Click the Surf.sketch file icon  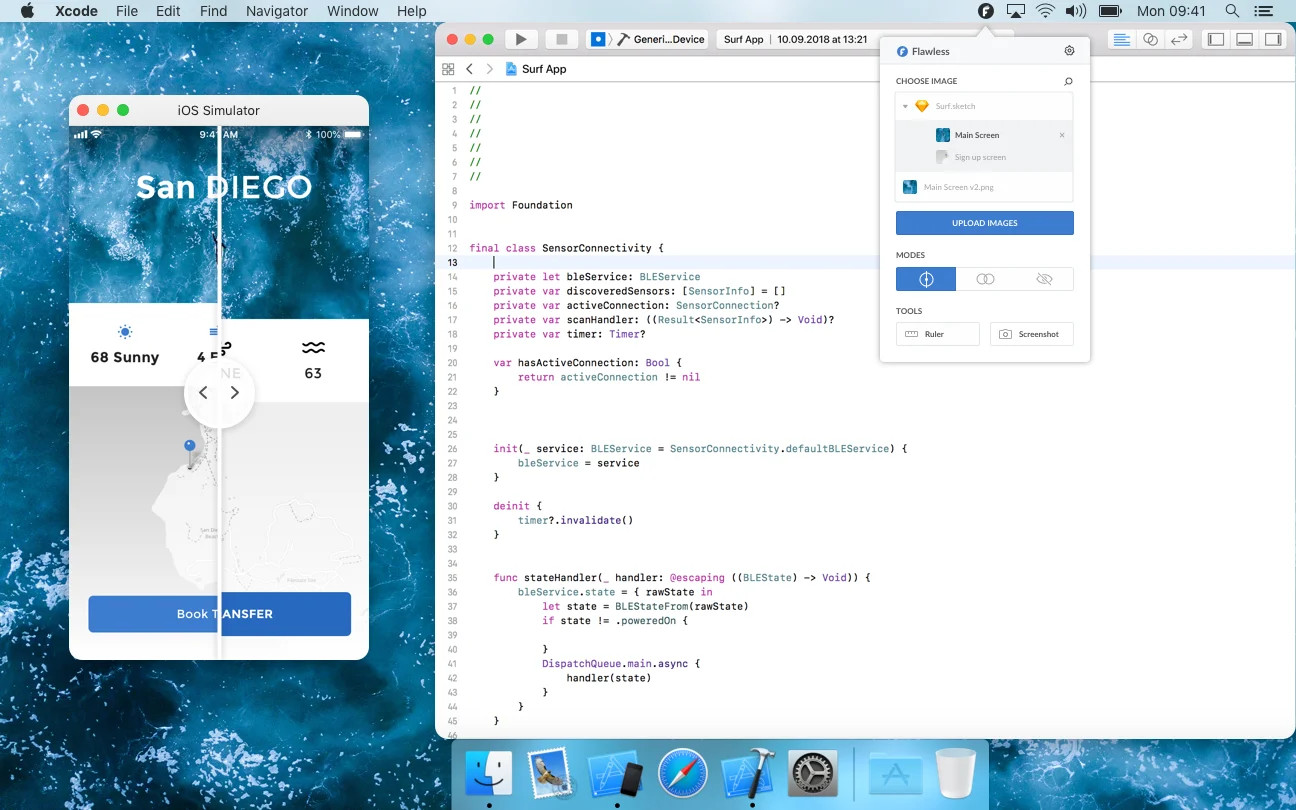point(922,106)
